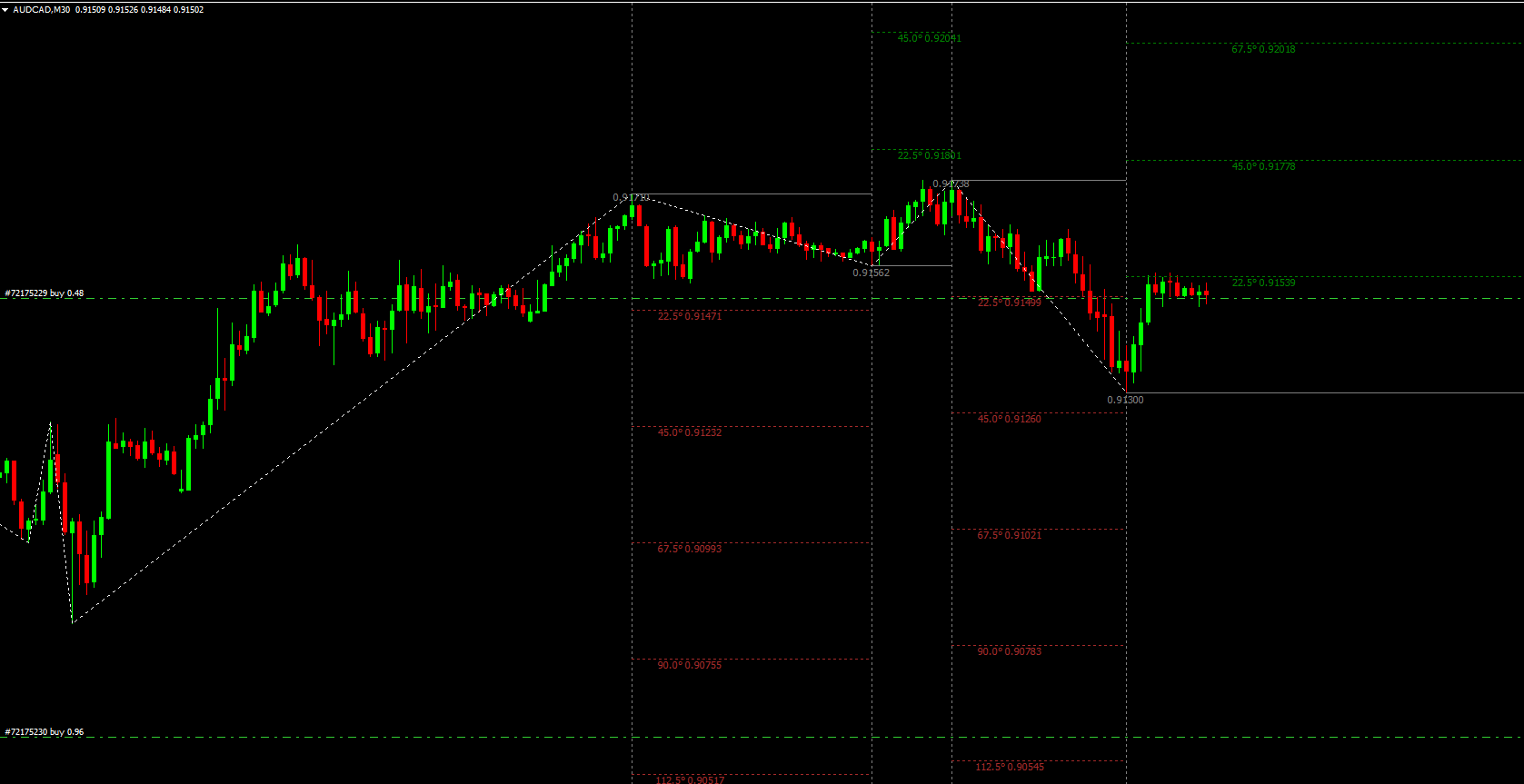
Task: Select the #72175230 buy 0.96 order label
Action: (45, 732)
